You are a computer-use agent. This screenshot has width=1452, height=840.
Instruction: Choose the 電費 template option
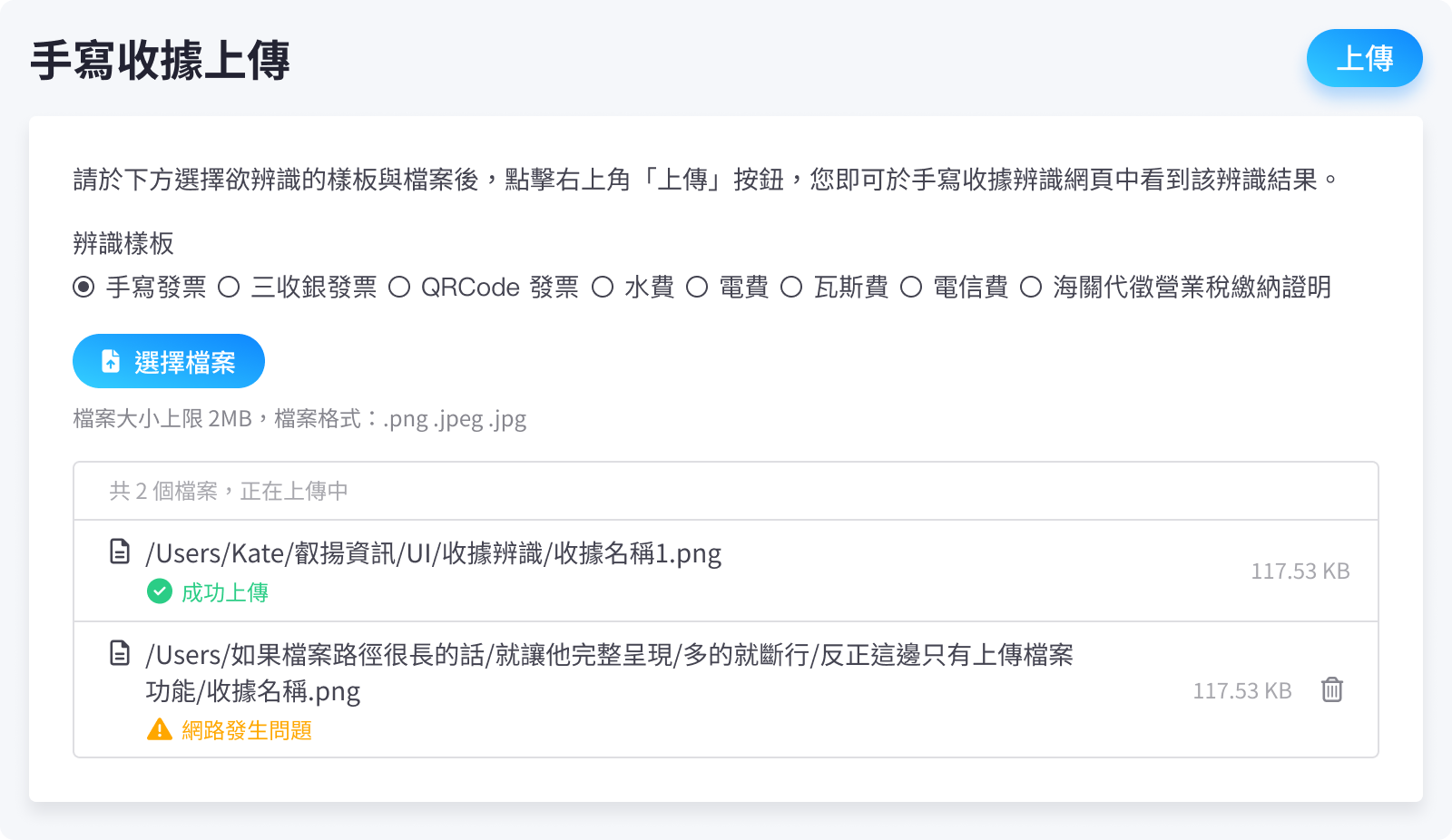pos(697,288)
